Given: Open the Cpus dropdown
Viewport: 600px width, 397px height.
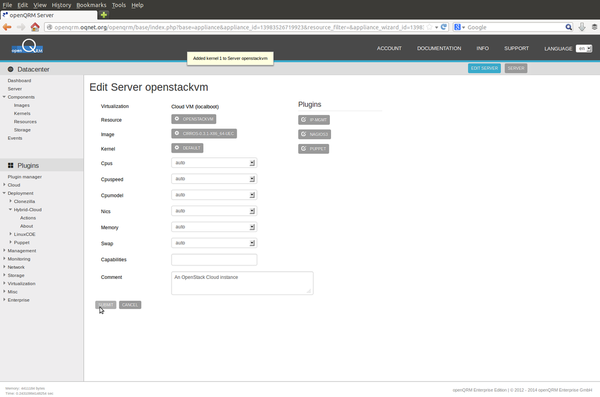Looking at the screenshot, I should click(x=214, y=163).
